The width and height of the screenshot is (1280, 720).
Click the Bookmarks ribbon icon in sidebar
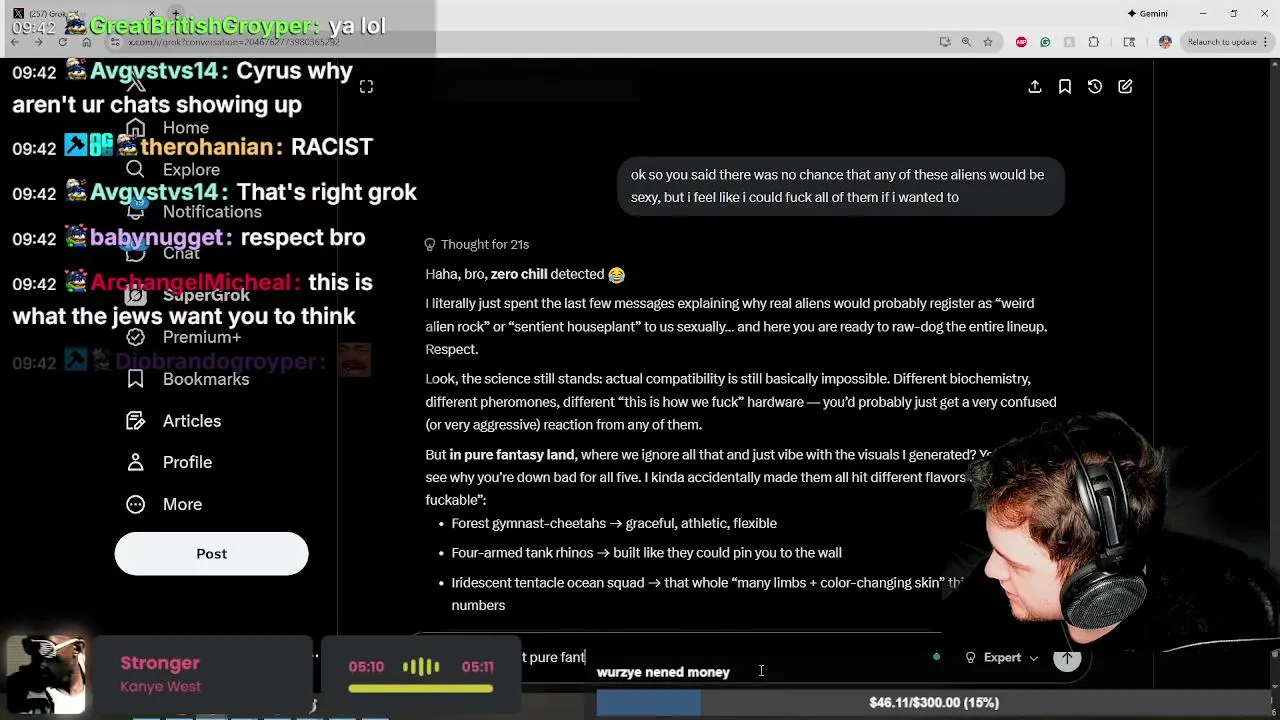(136, 379)
